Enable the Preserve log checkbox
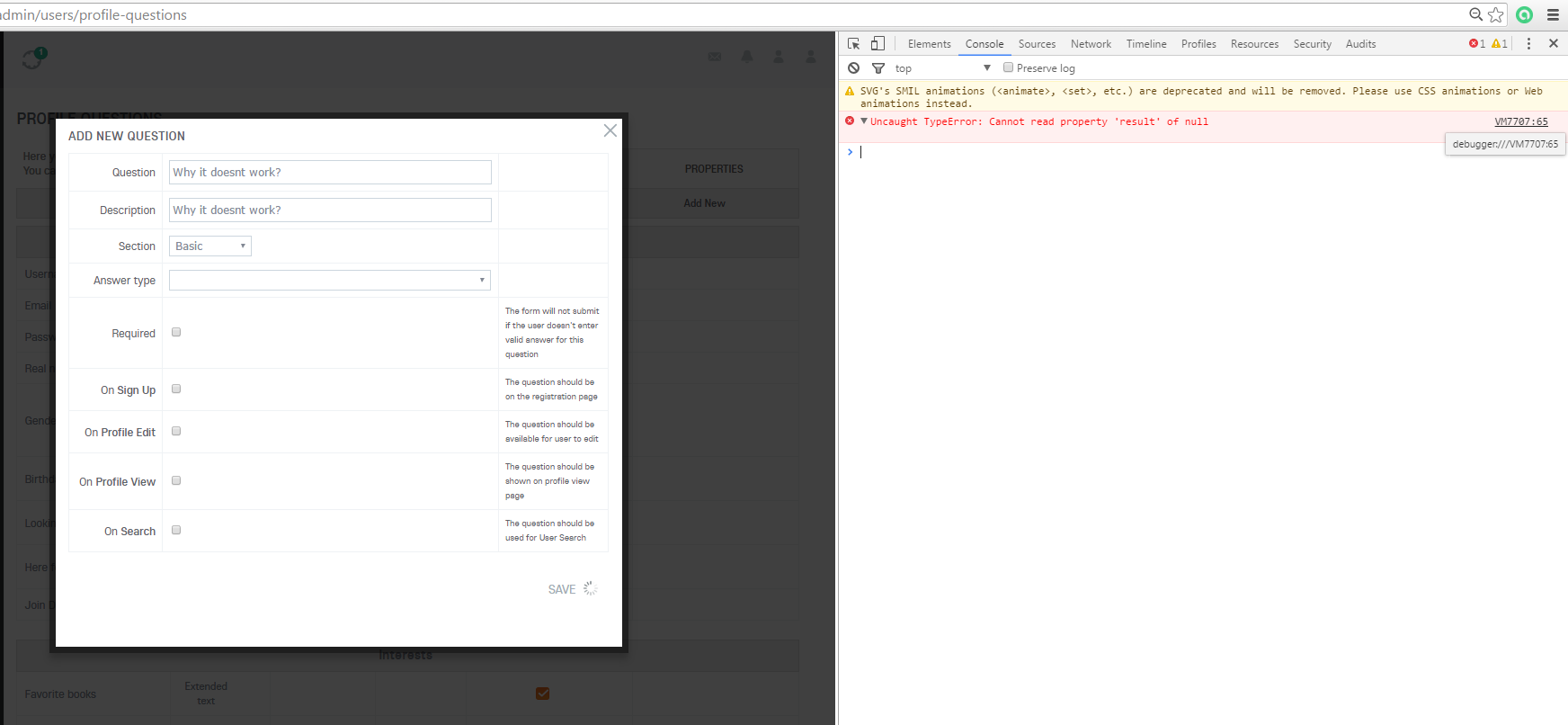 [x=1008, y=67]
